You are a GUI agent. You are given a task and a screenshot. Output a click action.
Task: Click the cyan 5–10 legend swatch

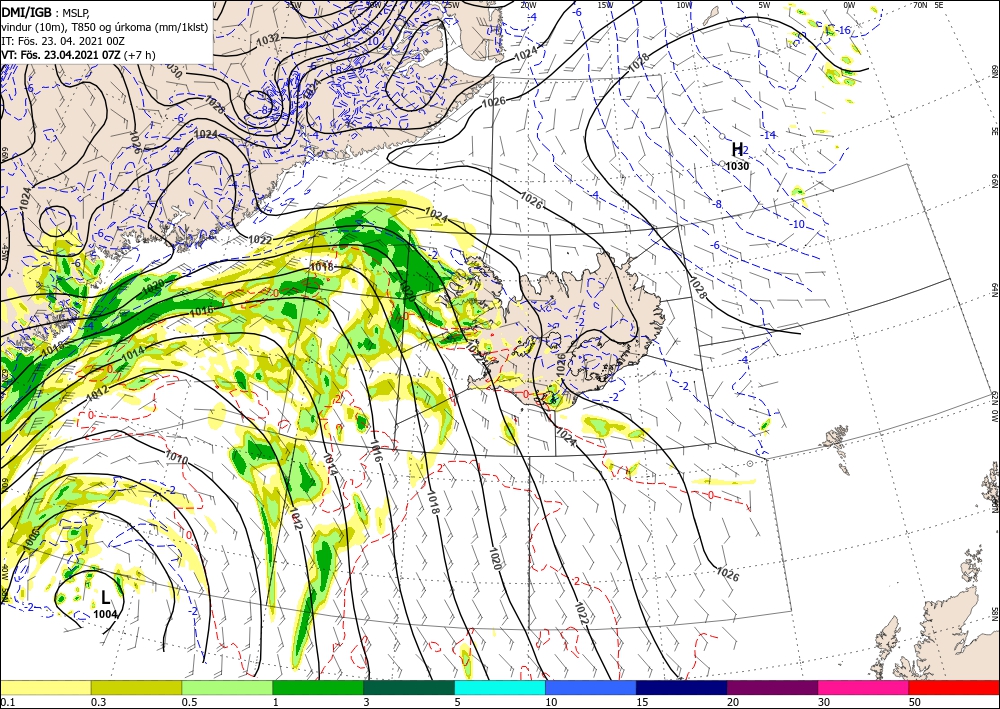499,687
